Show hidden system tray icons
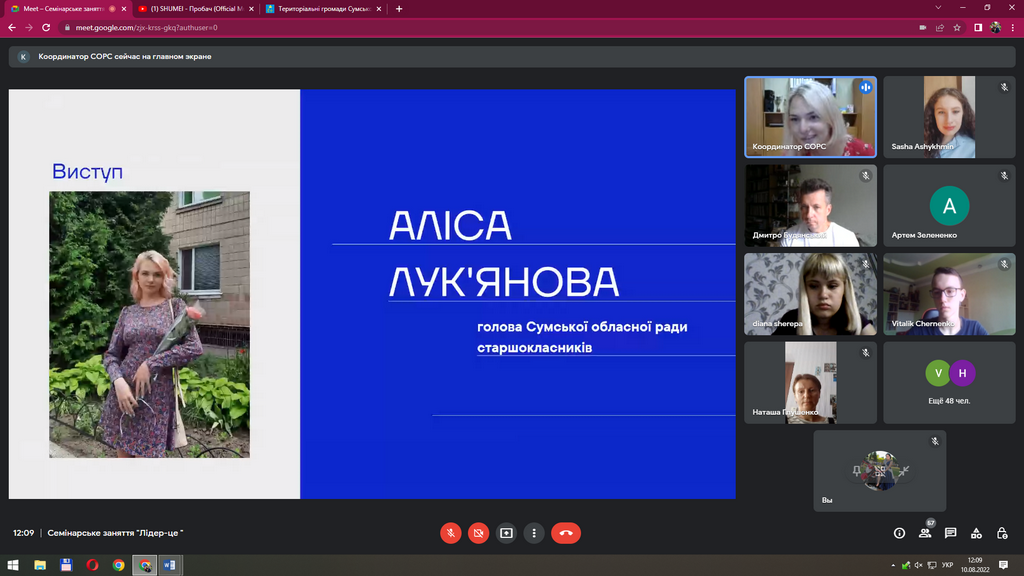Viewport: 1024px width, 576px height. pyautogui.click(x=893, y=565)
